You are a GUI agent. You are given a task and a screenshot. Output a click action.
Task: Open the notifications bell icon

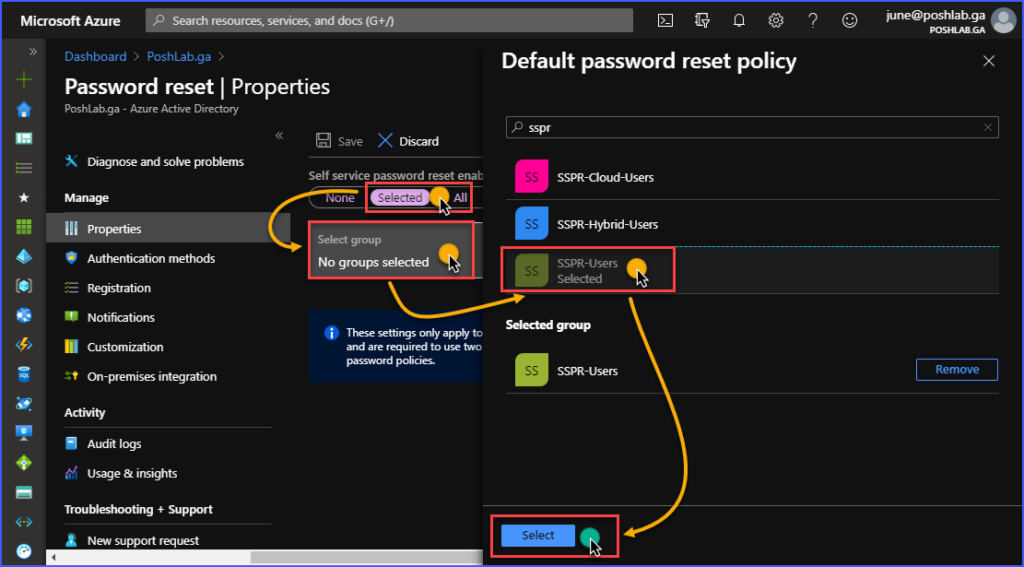pyautogui.click(x=739, y=20)
